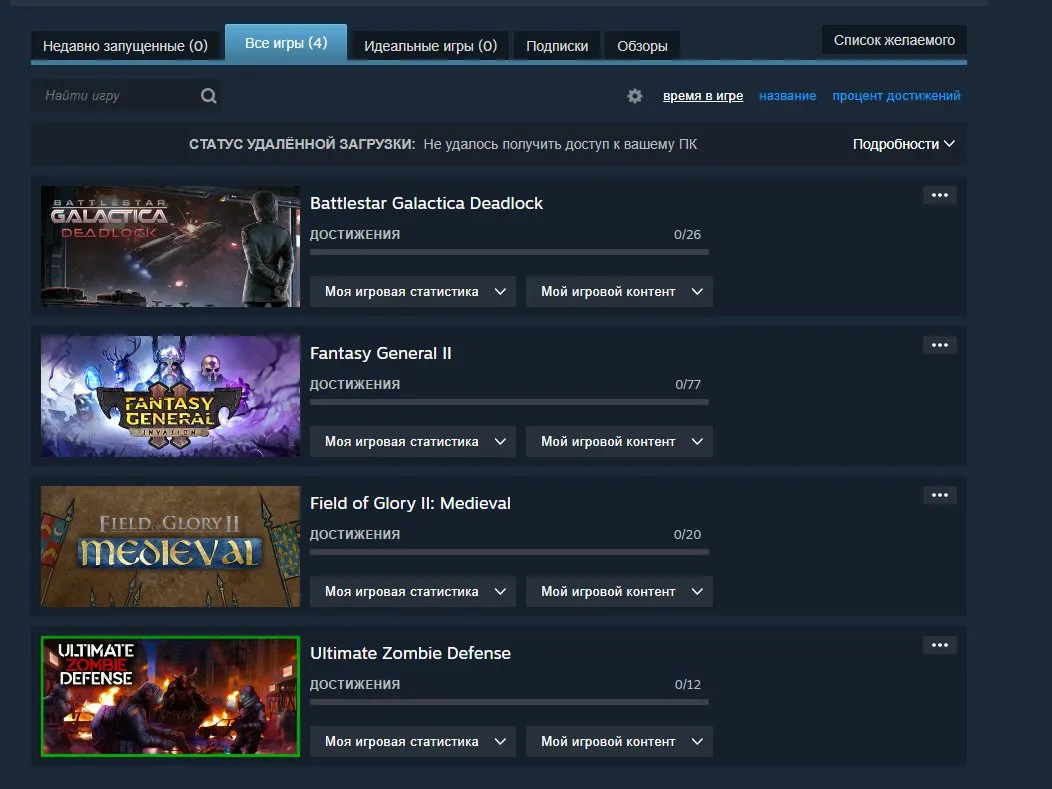The image size is (1052, 789).
Task: Open three-dot menu for Ultimate Zombie Defense
Action: coord(940,645)
